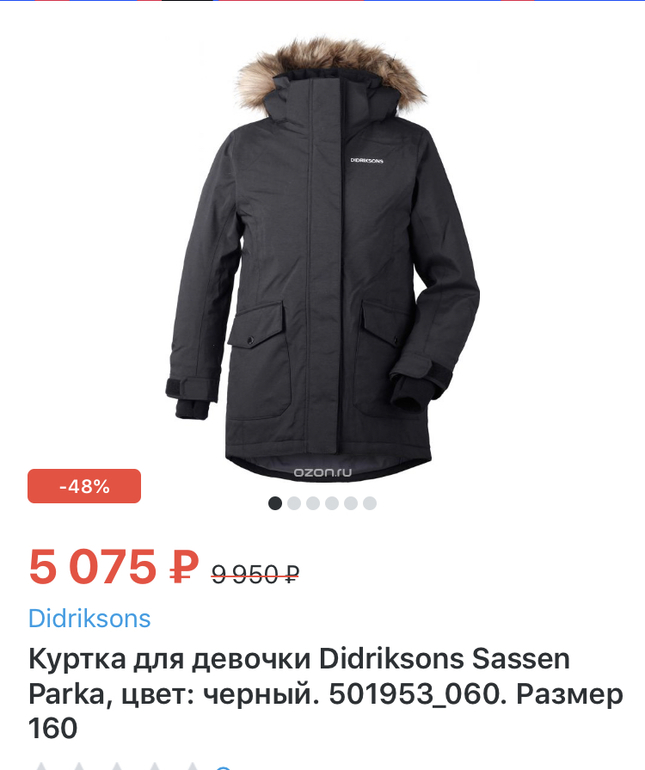645x770 pixels.
Task: Rate with the second grey star
Action: [x=80, y=766]
